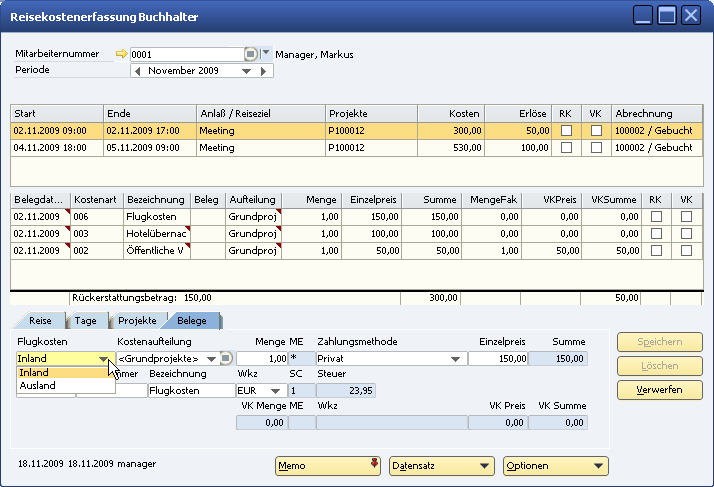Viewport: 714px width, 487px height.
Task: Go to previous month in Periode
Action: tap(138, 71)
